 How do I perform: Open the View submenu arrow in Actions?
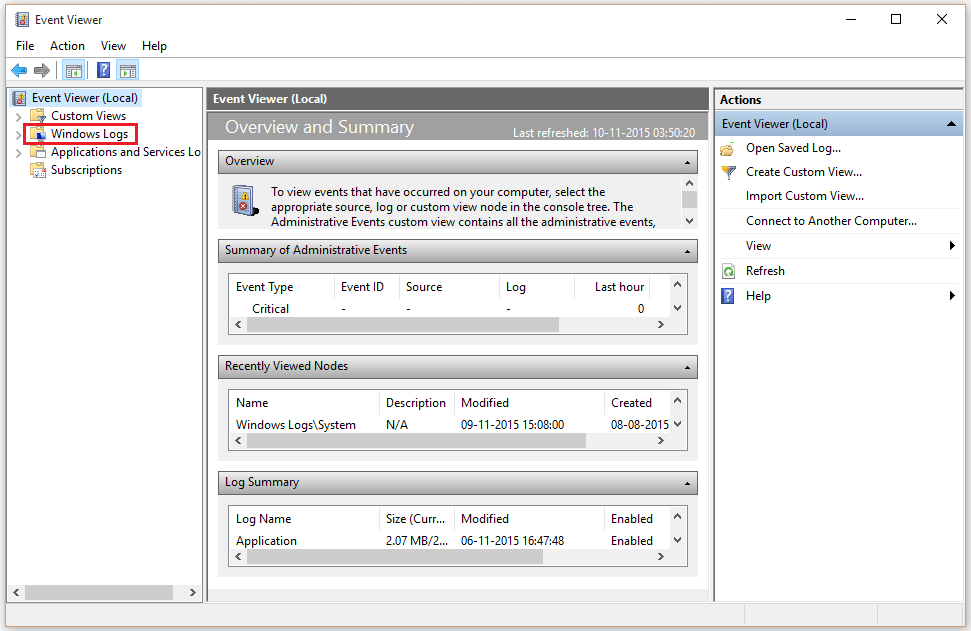coord(952,246)
